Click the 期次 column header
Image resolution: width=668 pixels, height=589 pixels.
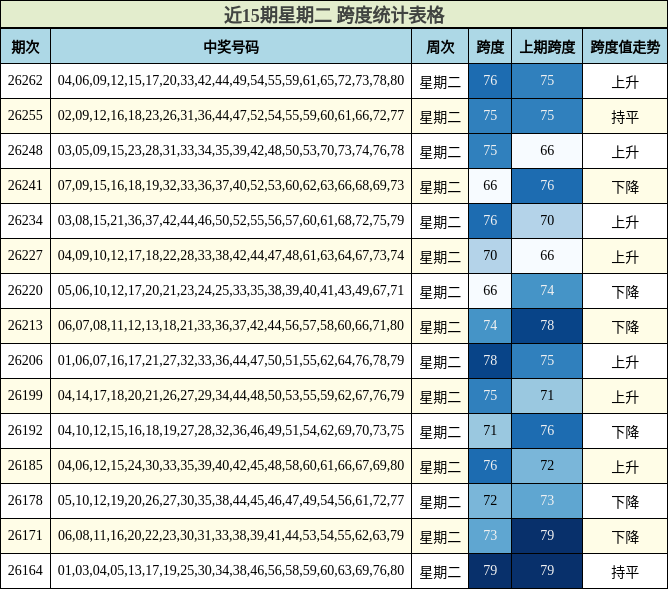coord(25,46)
